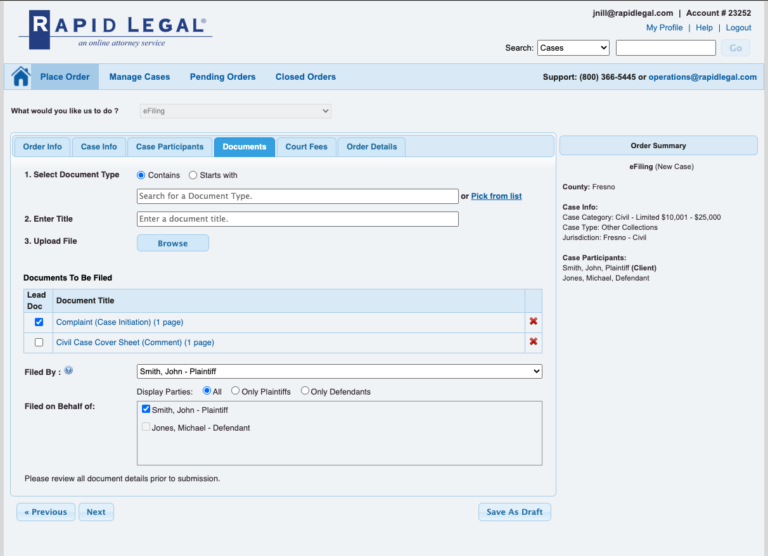Switch to the Court Fees tab
768x556 pixels.
tap(307, 147)
